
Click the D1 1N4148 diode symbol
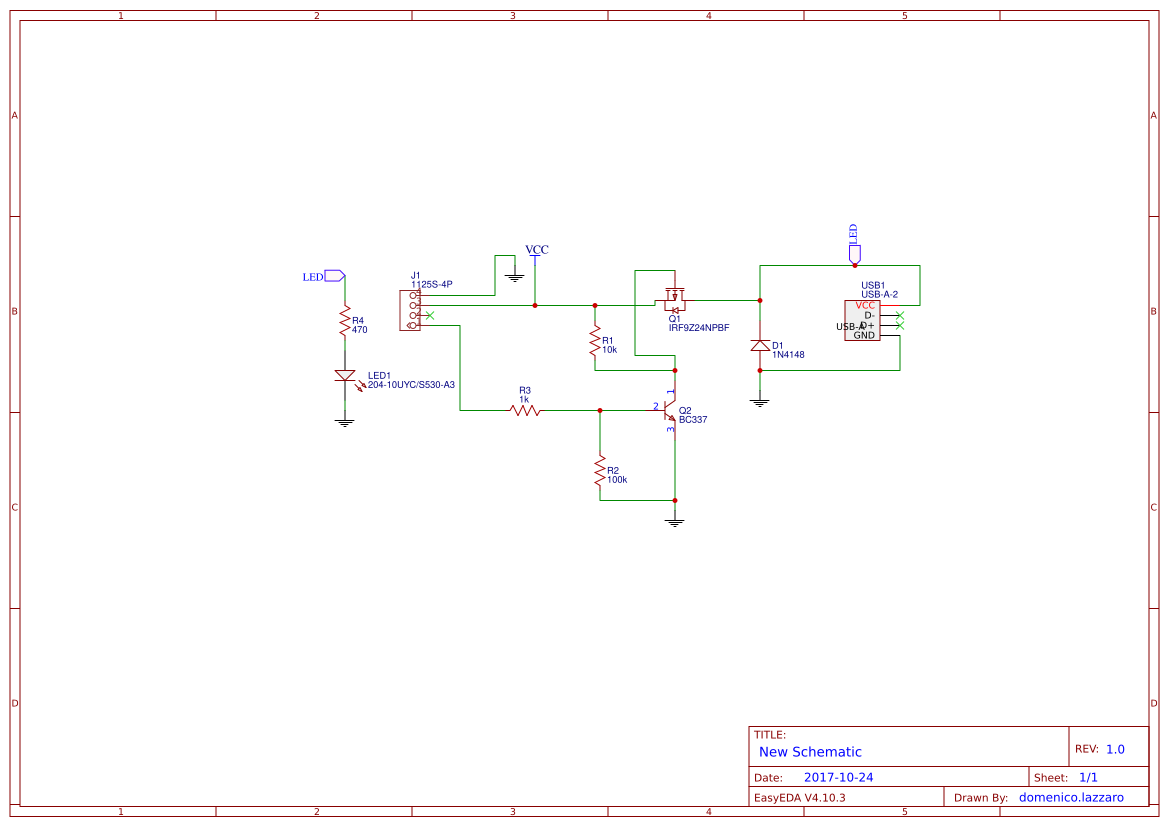click(760, 344)
